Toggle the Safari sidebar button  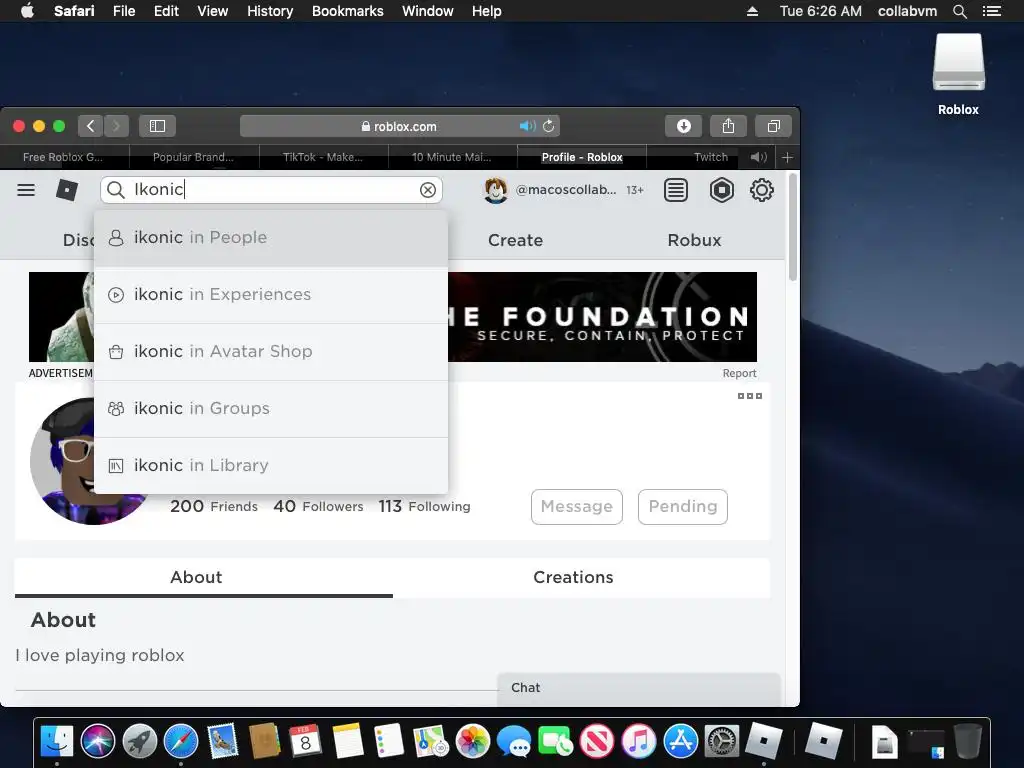point(157,126)
